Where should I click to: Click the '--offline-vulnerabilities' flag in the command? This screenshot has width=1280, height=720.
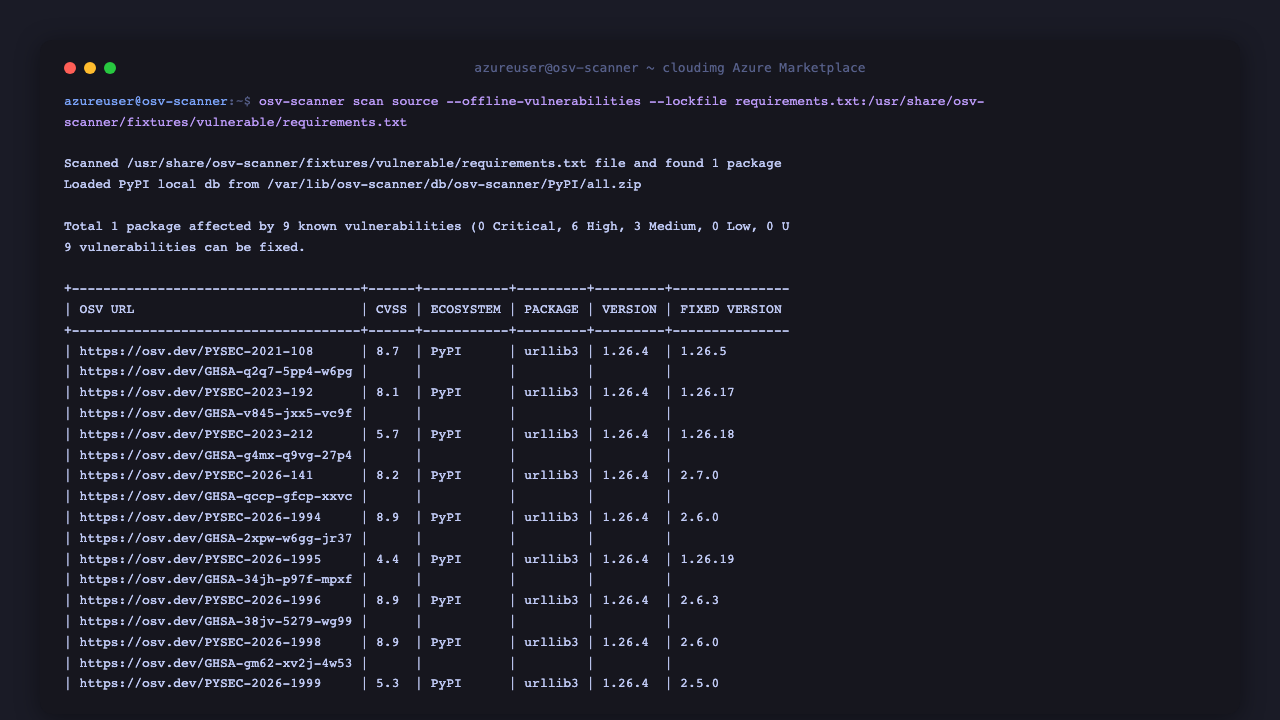click(x=544, y=101)
